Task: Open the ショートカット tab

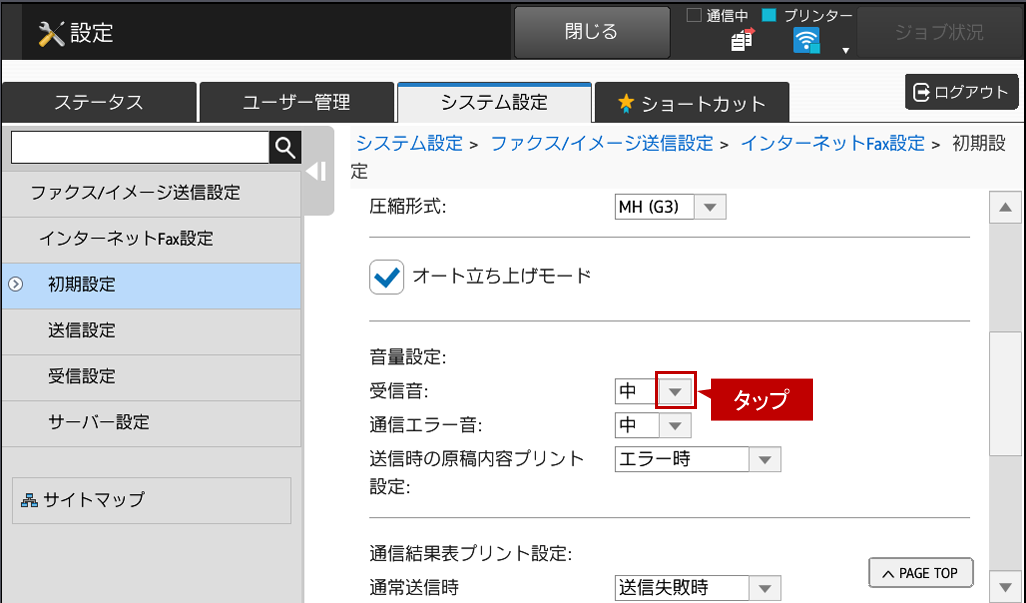Action: click(692, 103)
